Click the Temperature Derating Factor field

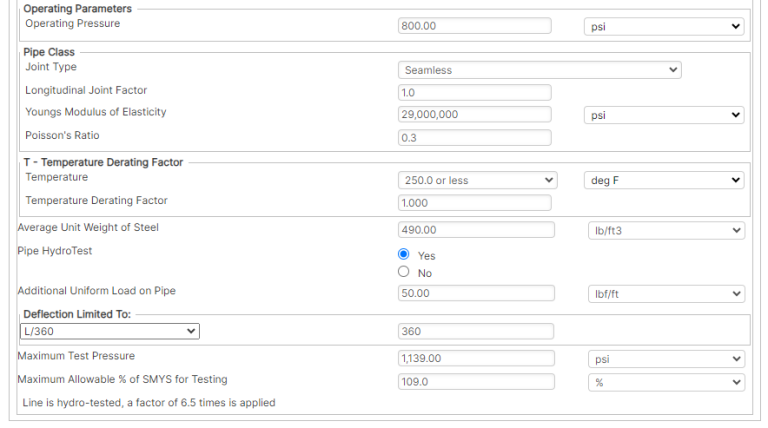(x=475, y=203)
